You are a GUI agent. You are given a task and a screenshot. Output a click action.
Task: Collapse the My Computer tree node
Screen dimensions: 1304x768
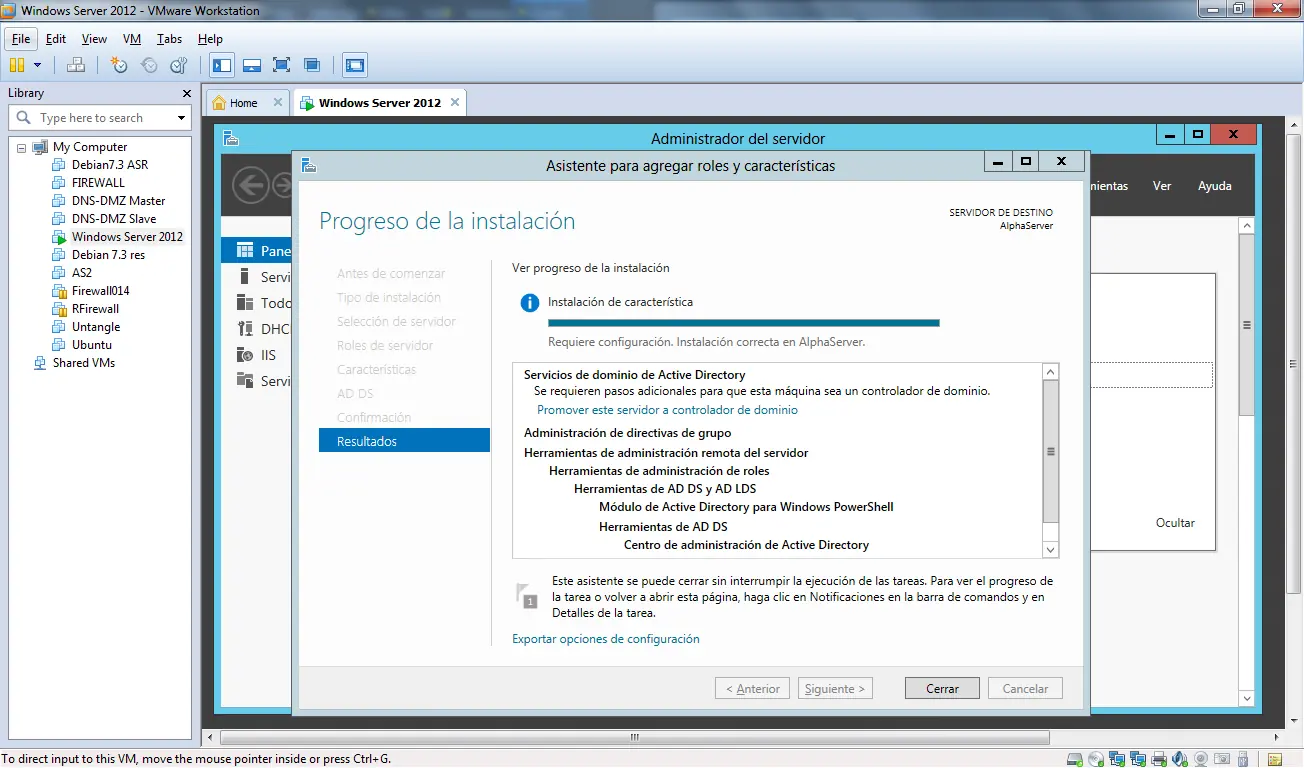pyautogui.click(x=22, y=147)
